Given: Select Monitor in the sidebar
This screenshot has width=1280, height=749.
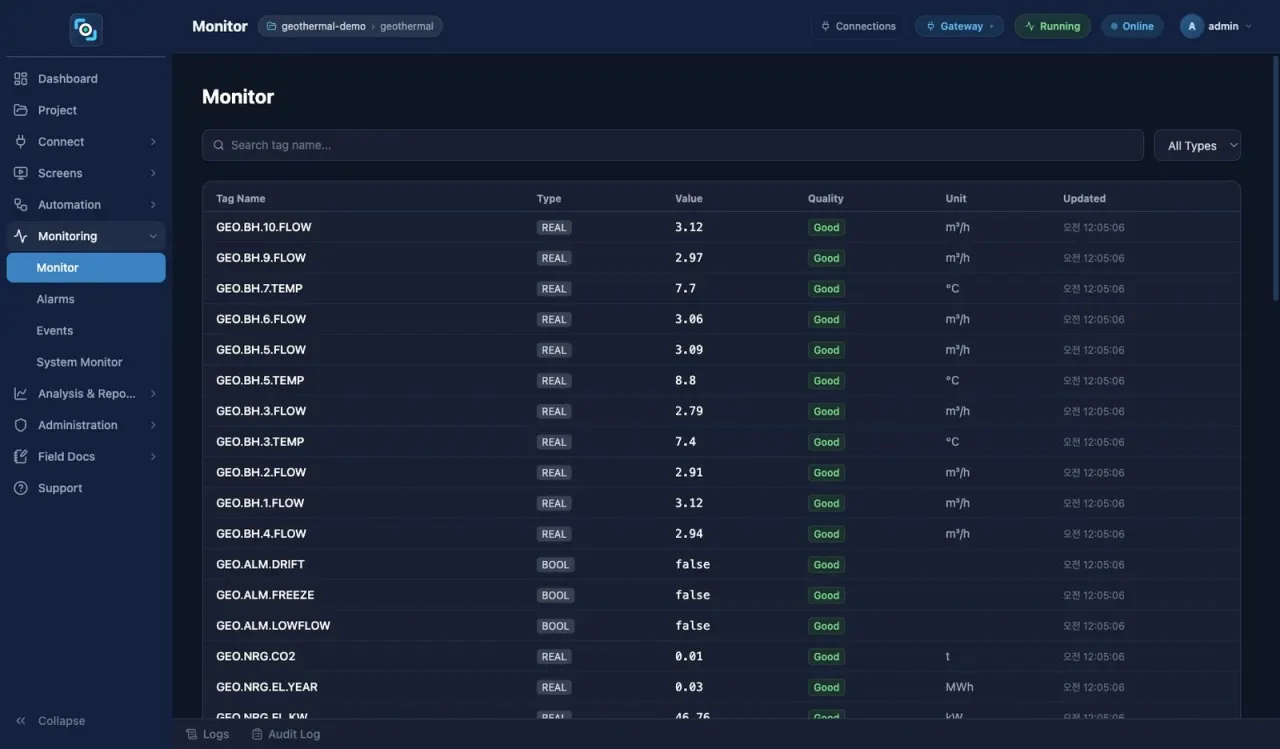Looking at the screenshot, I should [86, 268].
